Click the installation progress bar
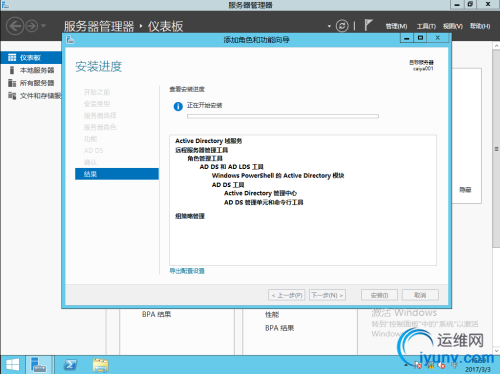The image size is (500, 374). pyautogui.click(x=283, y=116)
